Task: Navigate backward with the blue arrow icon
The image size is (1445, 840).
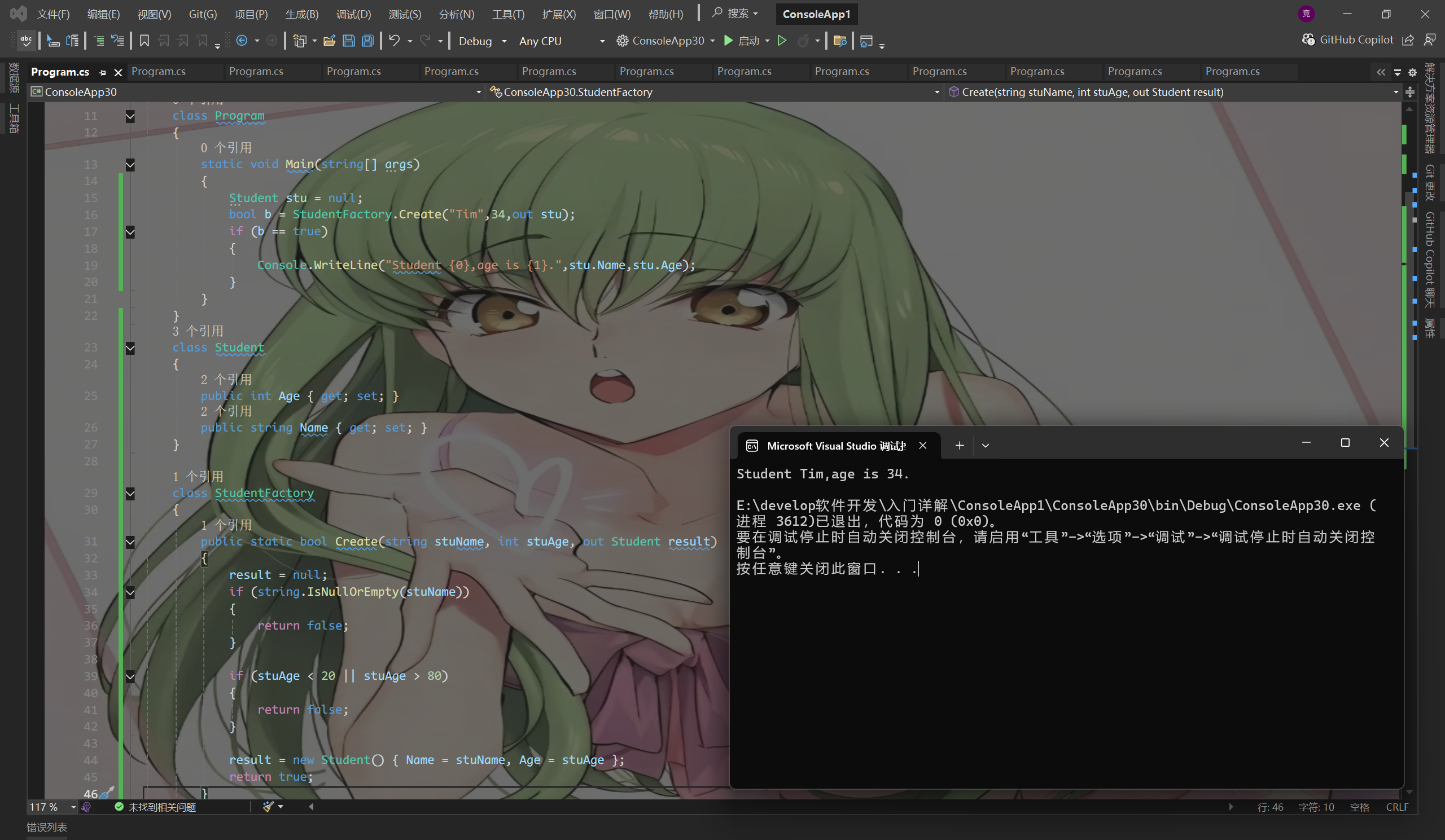Action: [242, 41]
